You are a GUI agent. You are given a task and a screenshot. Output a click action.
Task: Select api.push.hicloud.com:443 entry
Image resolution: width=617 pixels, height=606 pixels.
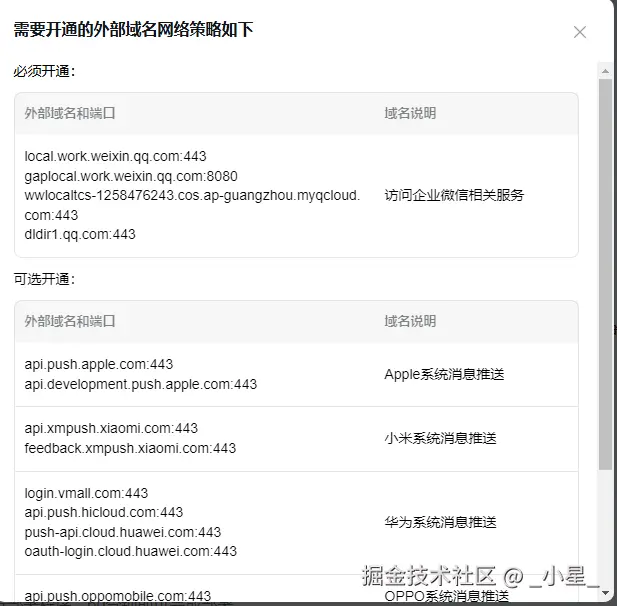[104, 512]
